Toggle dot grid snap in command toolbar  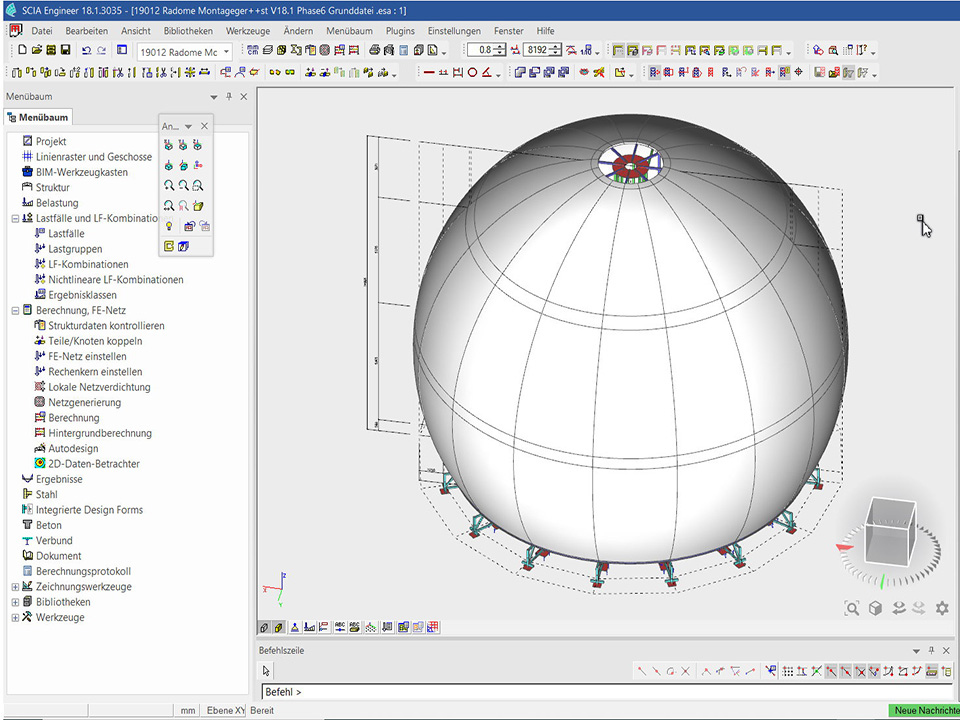pyautogui.click(x=788, y=671)
